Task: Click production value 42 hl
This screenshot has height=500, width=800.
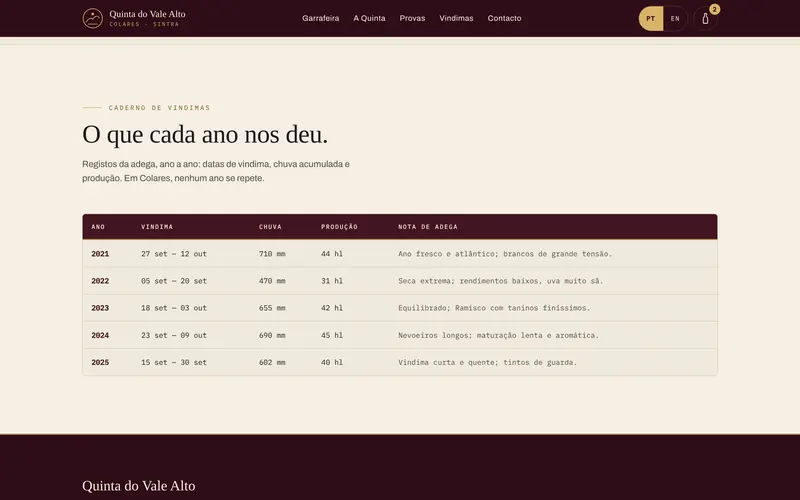Action: click(332, 308)
